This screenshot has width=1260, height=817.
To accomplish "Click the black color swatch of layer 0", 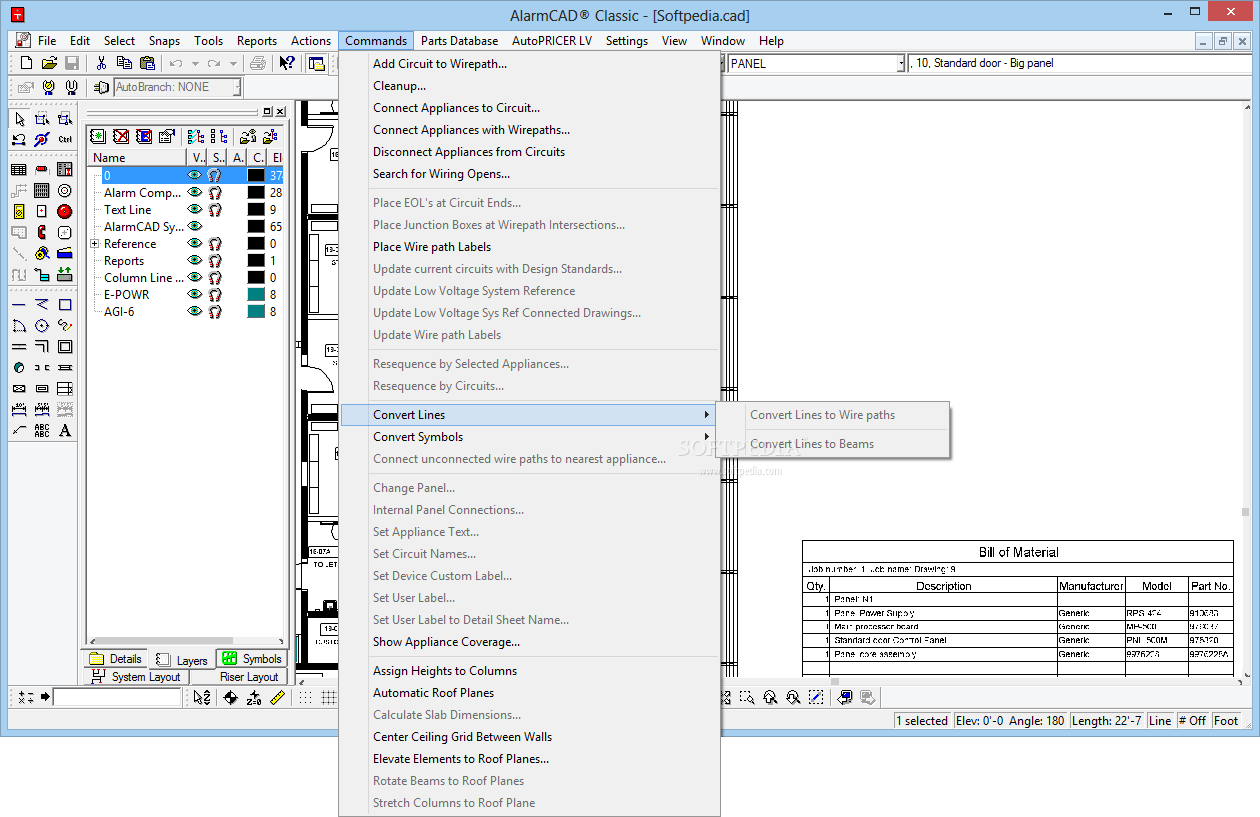I will (256, 175).
